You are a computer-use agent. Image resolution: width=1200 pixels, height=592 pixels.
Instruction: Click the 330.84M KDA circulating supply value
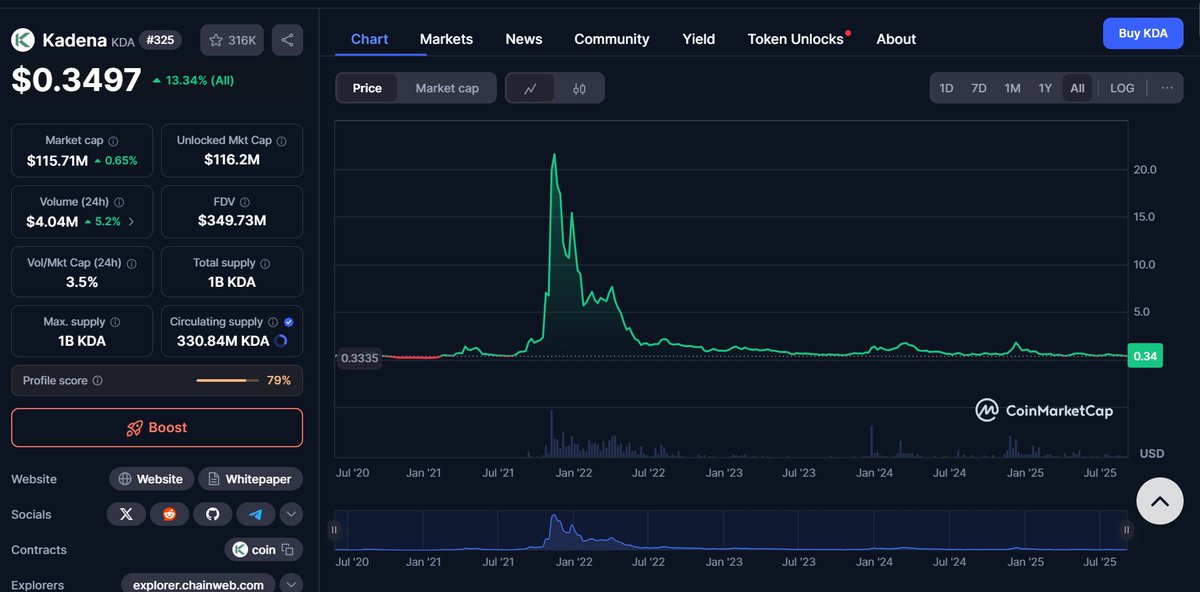[223, 341]
